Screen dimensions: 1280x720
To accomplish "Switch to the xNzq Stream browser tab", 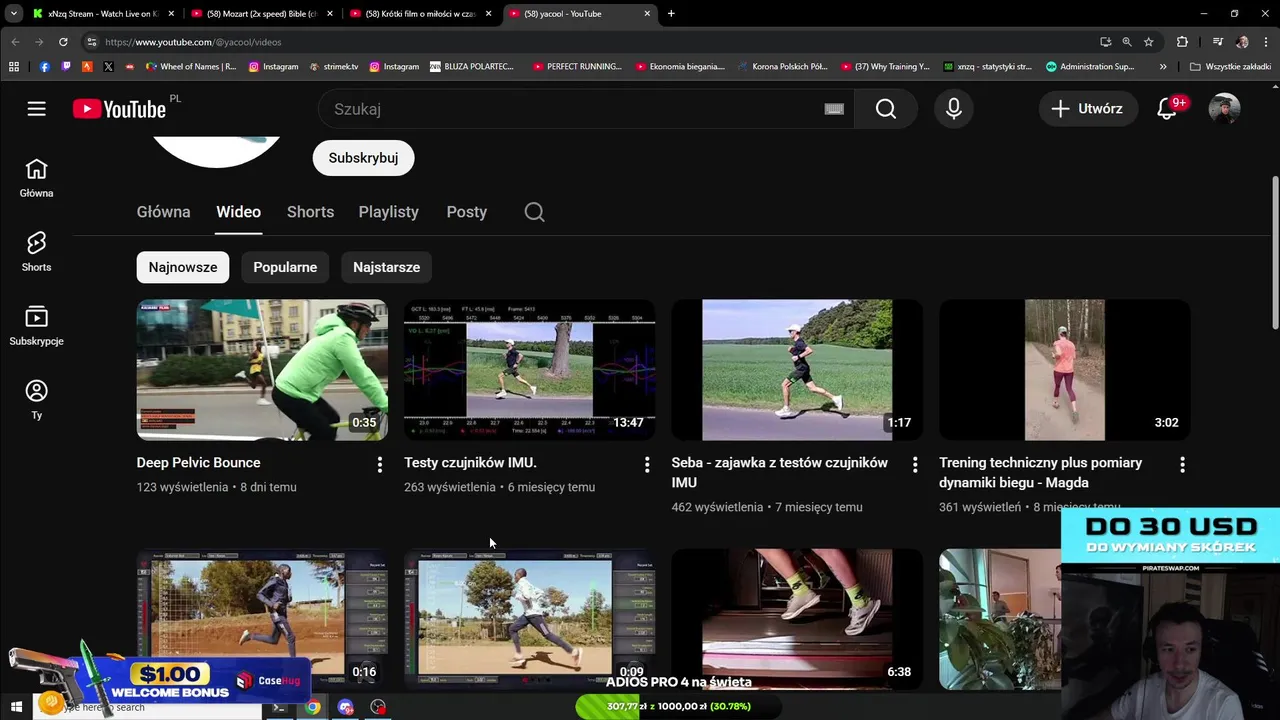I will (x=103, y=14).
